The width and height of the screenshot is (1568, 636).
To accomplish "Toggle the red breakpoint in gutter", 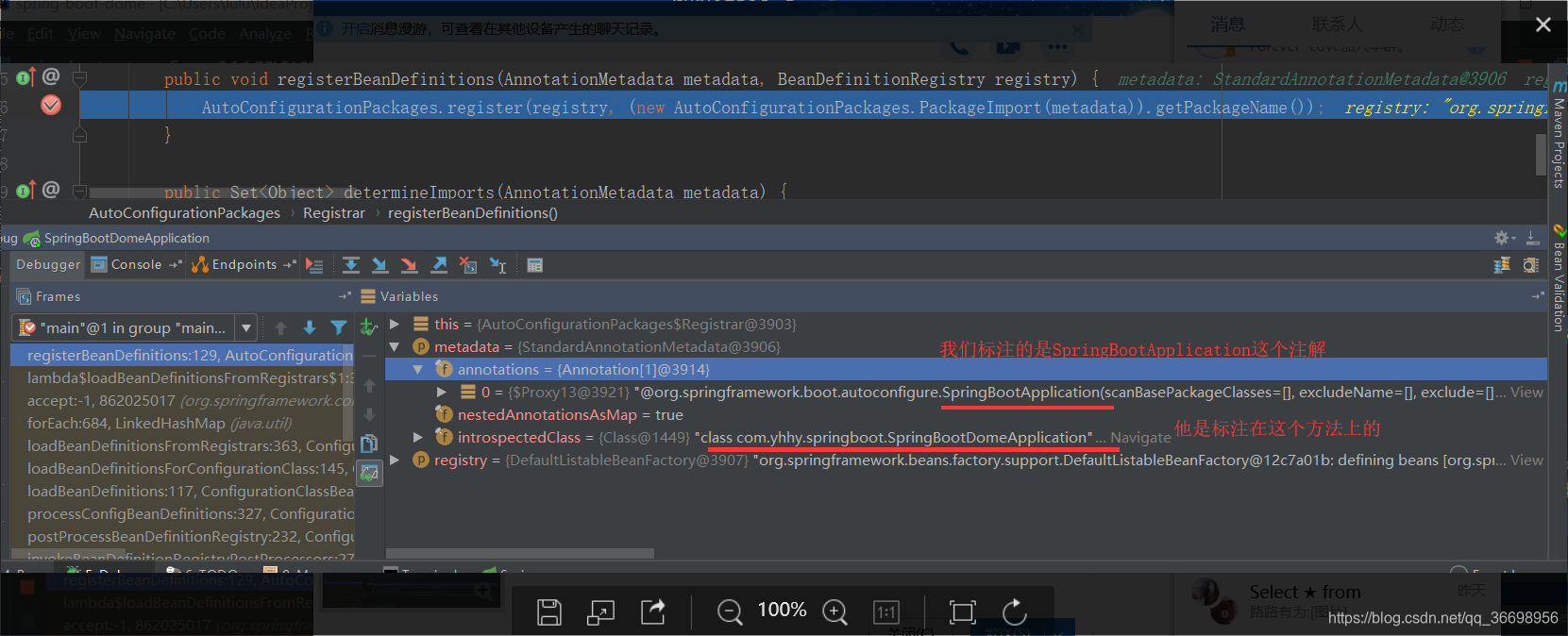I will (51, 105).
